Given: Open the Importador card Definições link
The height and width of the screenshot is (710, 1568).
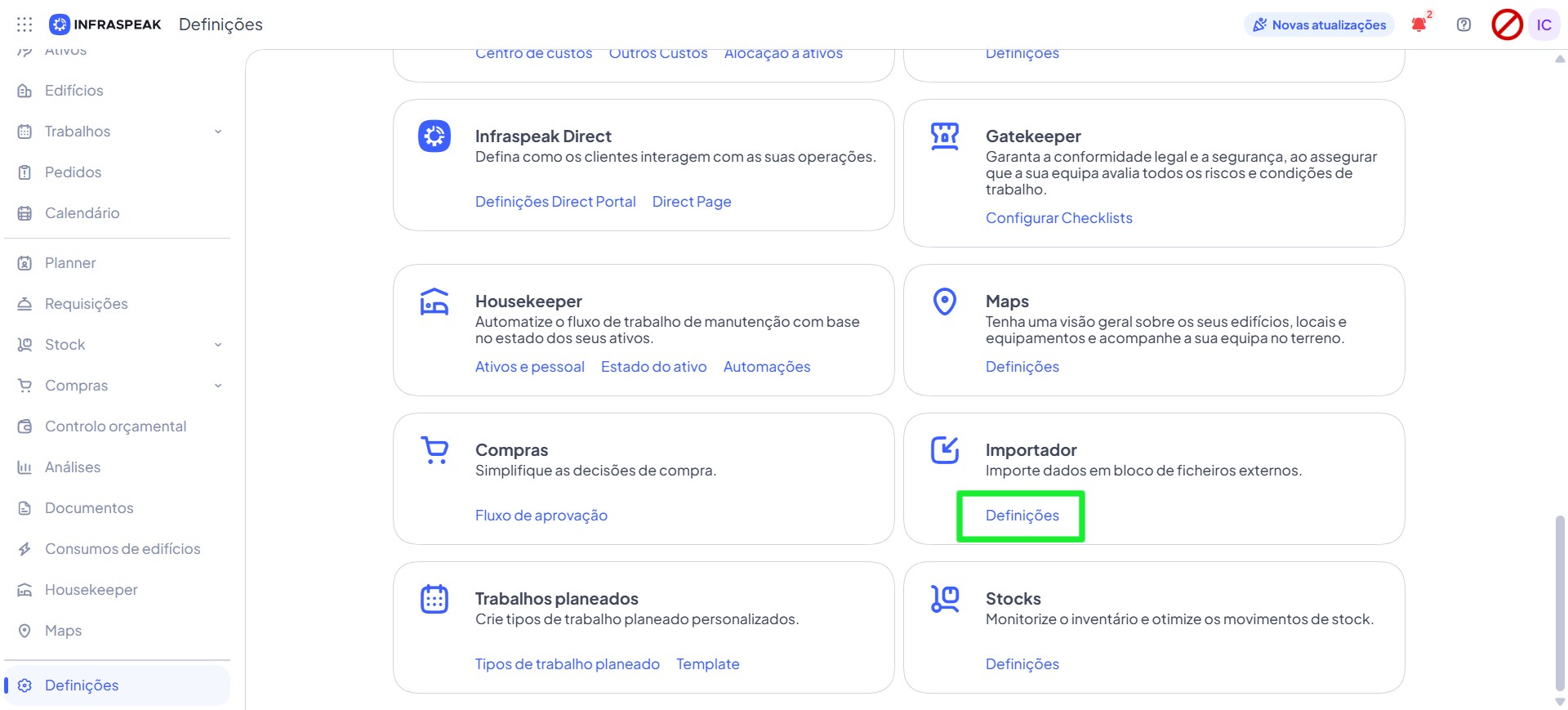Looking at the screenshot, I should click(1022, 516).
